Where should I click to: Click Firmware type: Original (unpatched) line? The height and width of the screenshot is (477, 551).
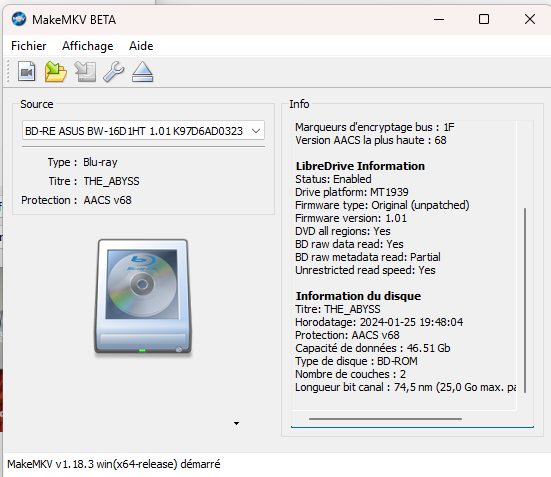[x=382, y=205]
